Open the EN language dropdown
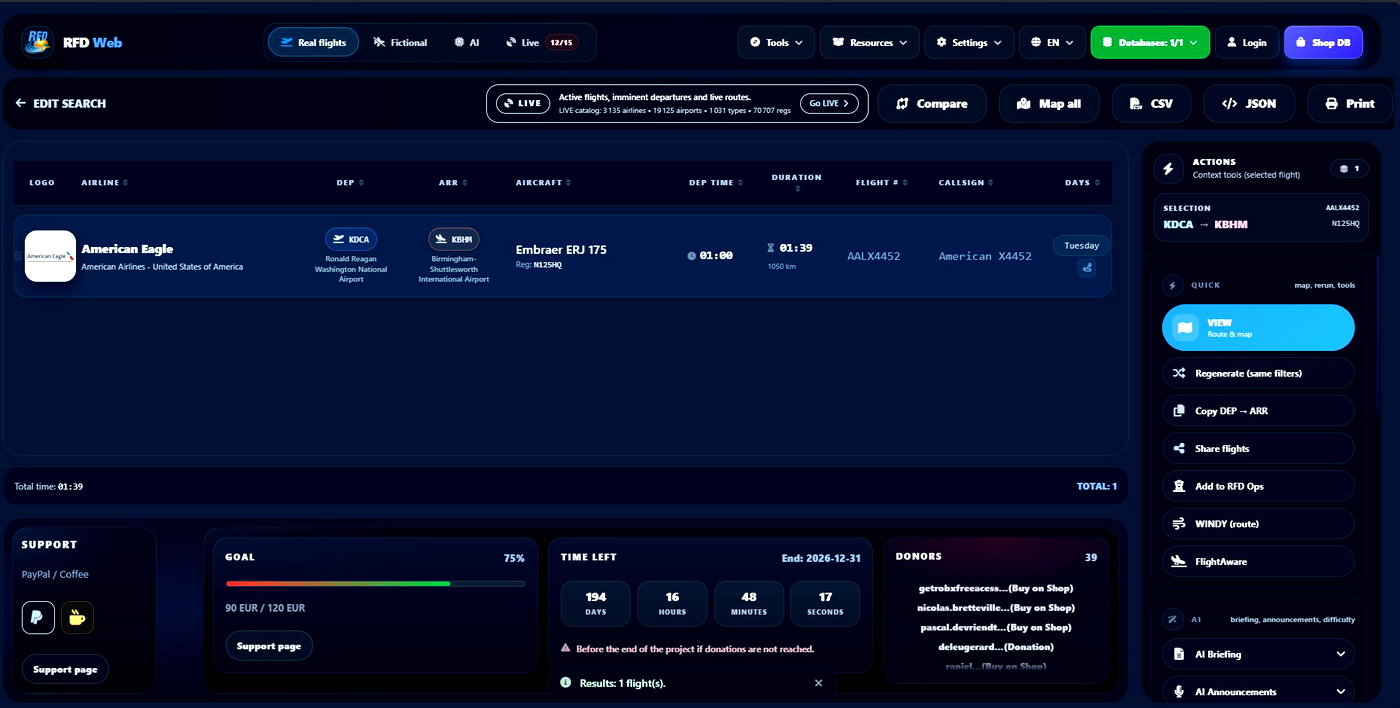 pos(1052,43)
